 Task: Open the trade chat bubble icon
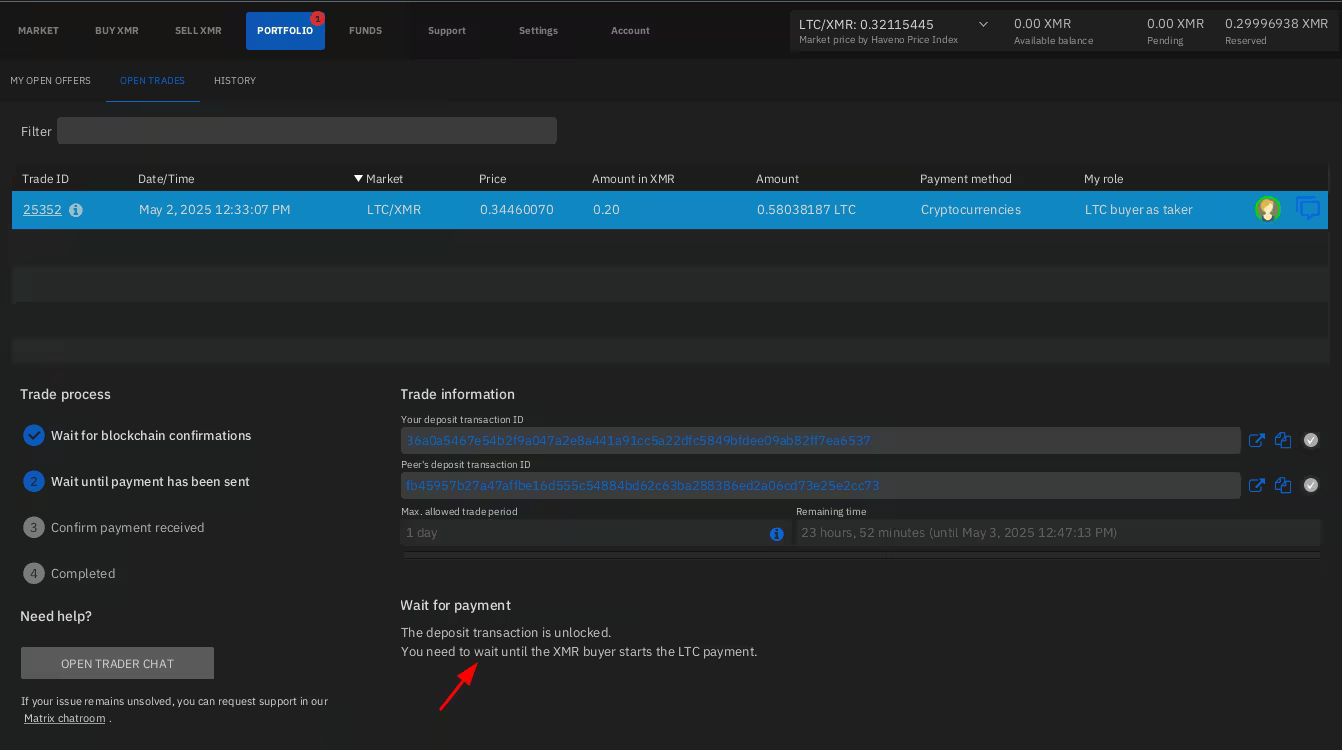point(1307,209)
